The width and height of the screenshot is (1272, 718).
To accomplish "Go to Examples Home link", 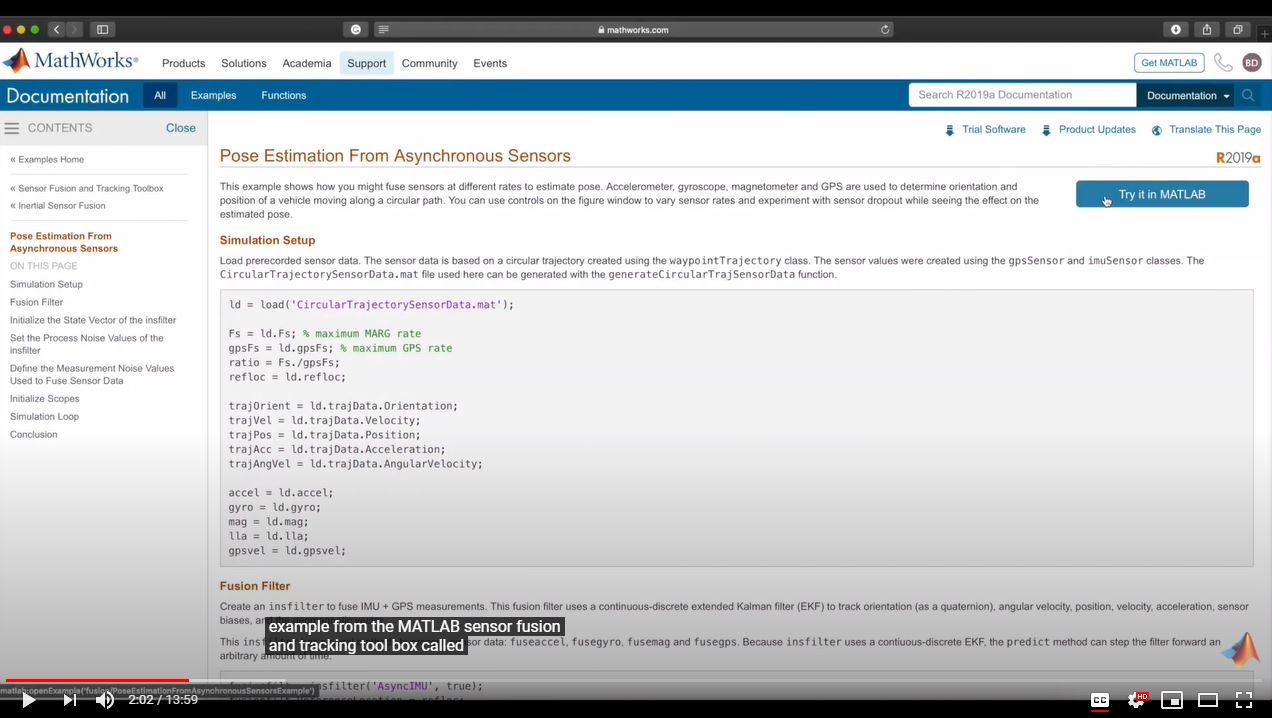I will (x=47, y=160).
